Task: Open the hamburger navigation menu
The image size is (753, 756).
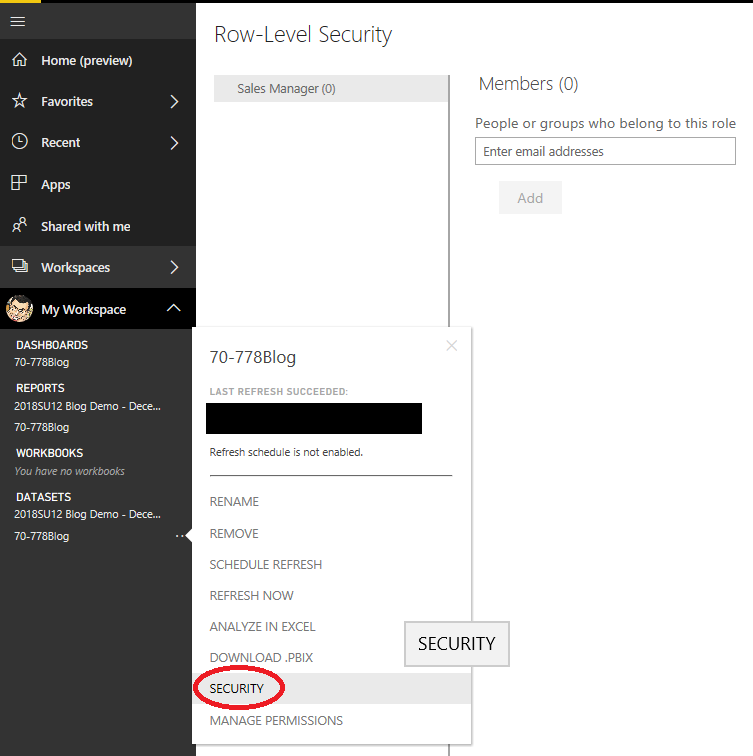Action: [x=18, y=22]
